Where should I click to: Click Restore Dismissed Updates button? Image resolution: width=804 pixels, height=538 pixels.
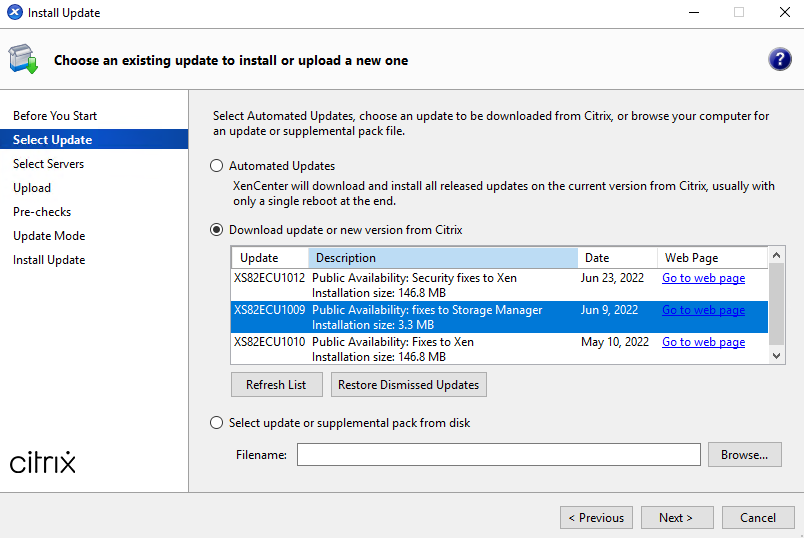click(409, 385)
